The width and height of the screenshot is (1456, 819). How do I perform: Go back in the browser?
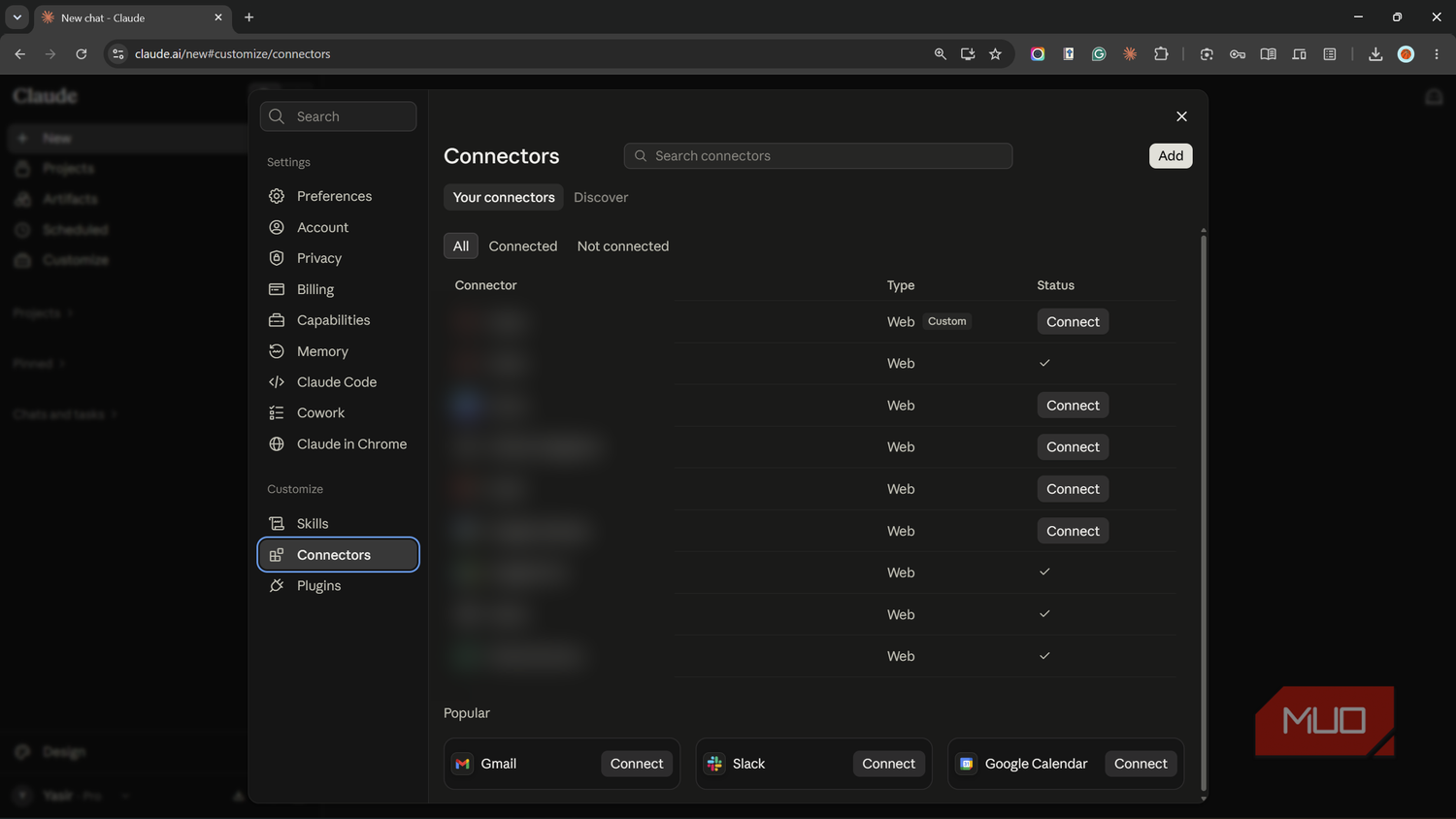pyautogui.click(x=20, y=54)
